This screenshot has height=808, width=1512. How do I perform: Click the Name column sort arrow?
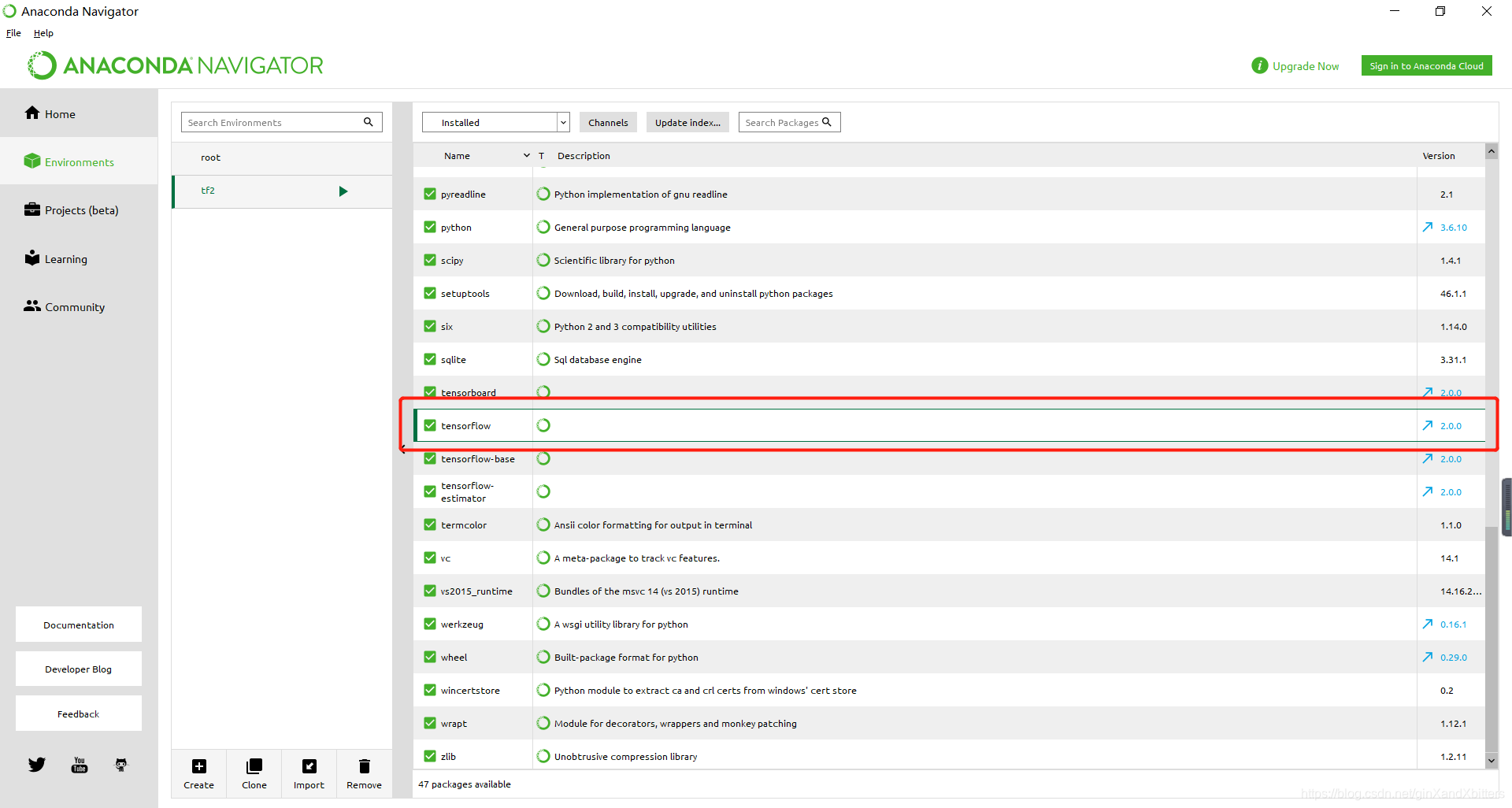click(x=527, y=156)
